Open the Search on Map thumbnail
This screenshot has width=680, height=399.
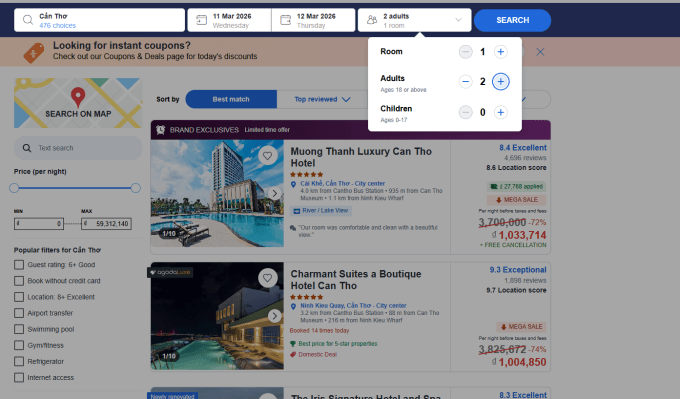coord(78,103)
